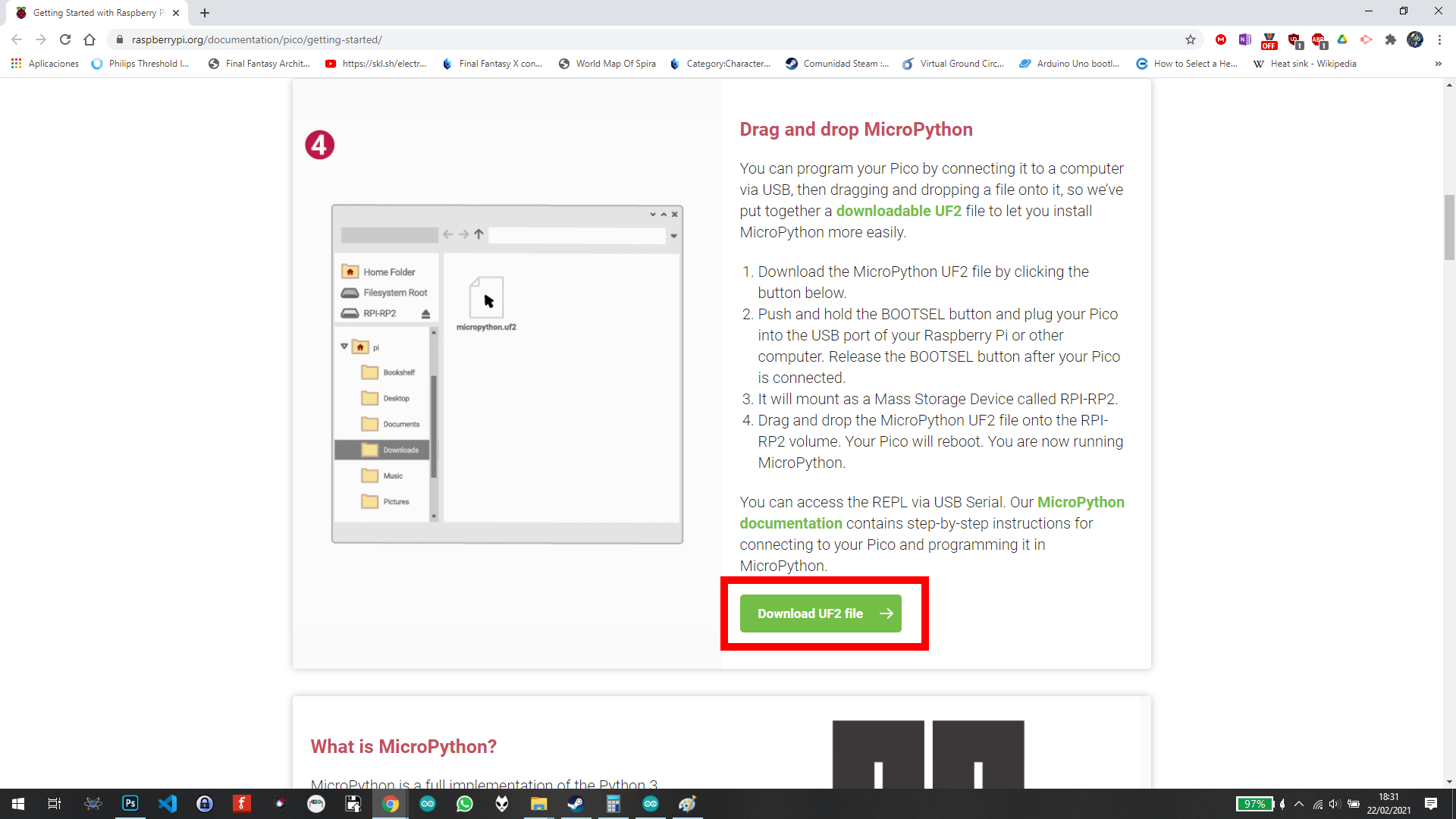Open the MEGA extension
Screen dimensions: 1456x819
click(1221, 39)
